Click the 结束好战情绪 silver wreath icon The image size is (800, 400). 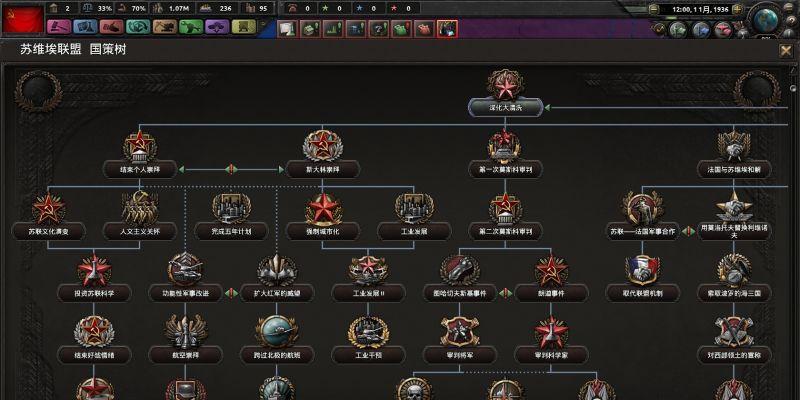click(94, 332)
